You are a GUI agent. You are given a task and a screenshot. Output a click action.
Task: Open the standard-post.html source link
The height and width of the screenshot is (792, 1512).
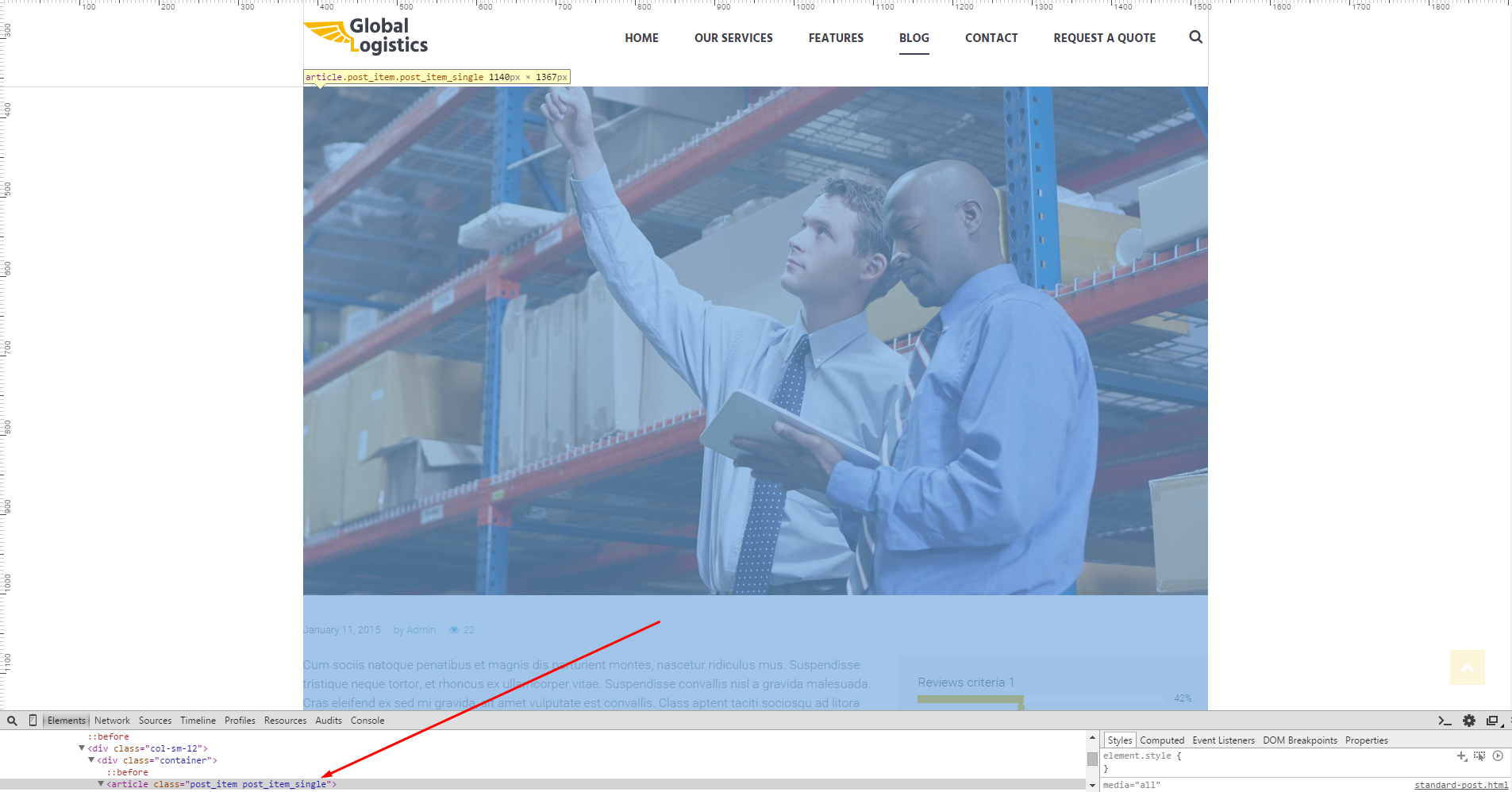1461,785
